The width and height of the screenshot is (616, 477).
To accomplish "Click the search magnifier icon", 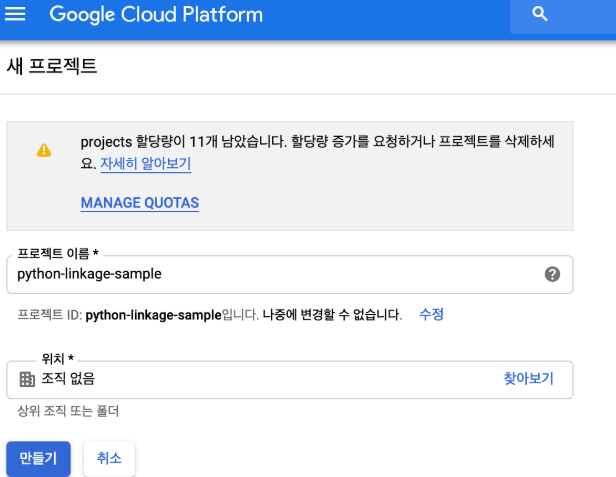I will (539, 14).
